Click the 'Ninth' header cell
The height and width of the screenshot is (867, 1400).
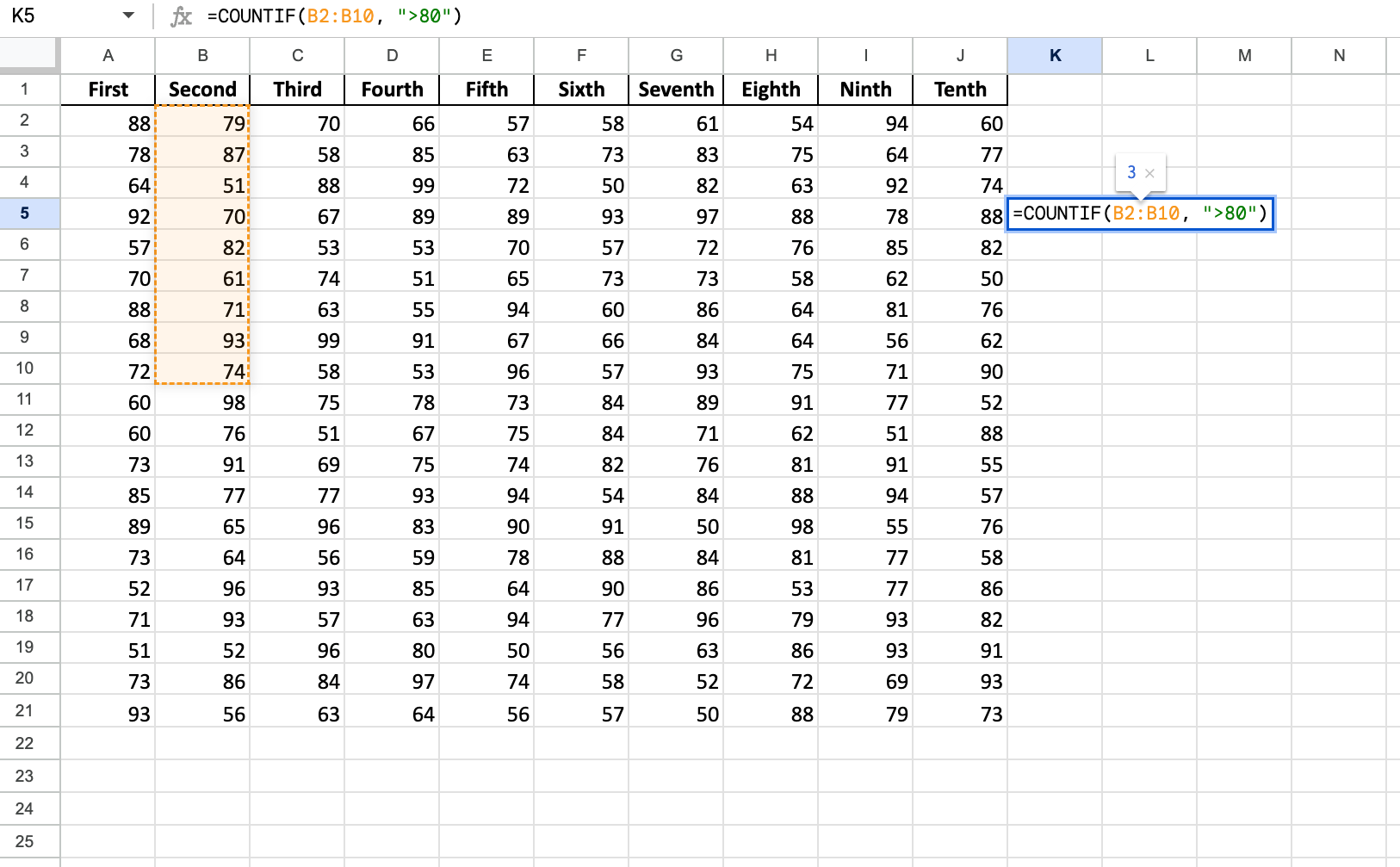pos(865,90)
